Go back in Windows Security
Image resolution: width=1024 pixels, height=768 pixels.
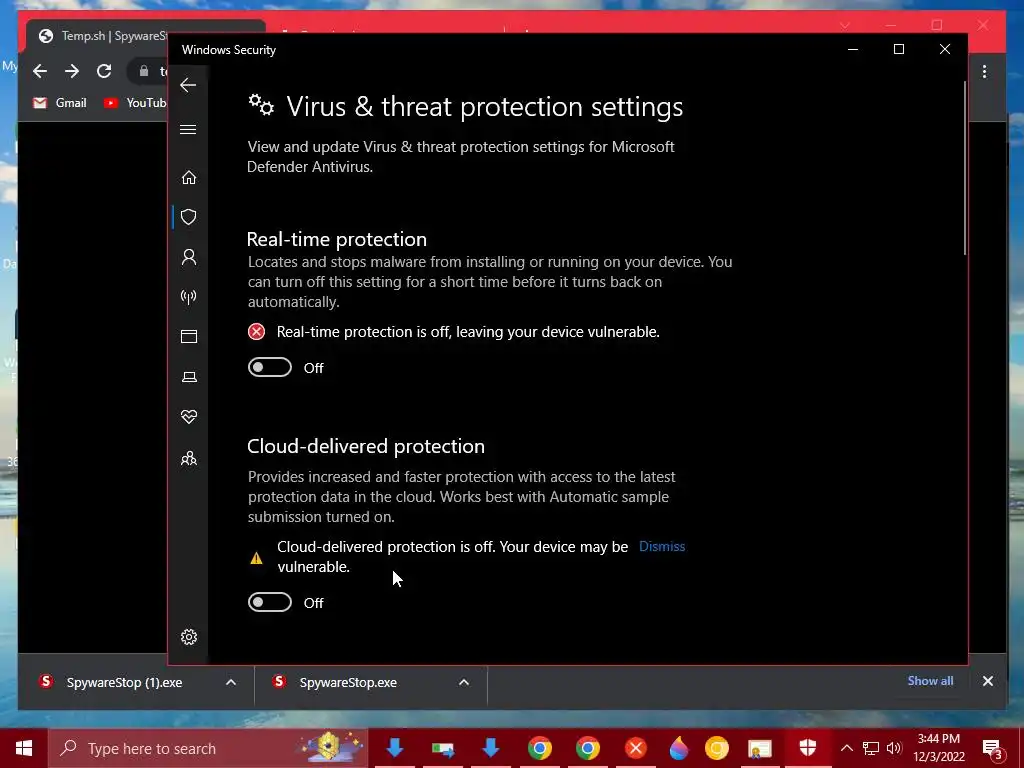(188, 85)
